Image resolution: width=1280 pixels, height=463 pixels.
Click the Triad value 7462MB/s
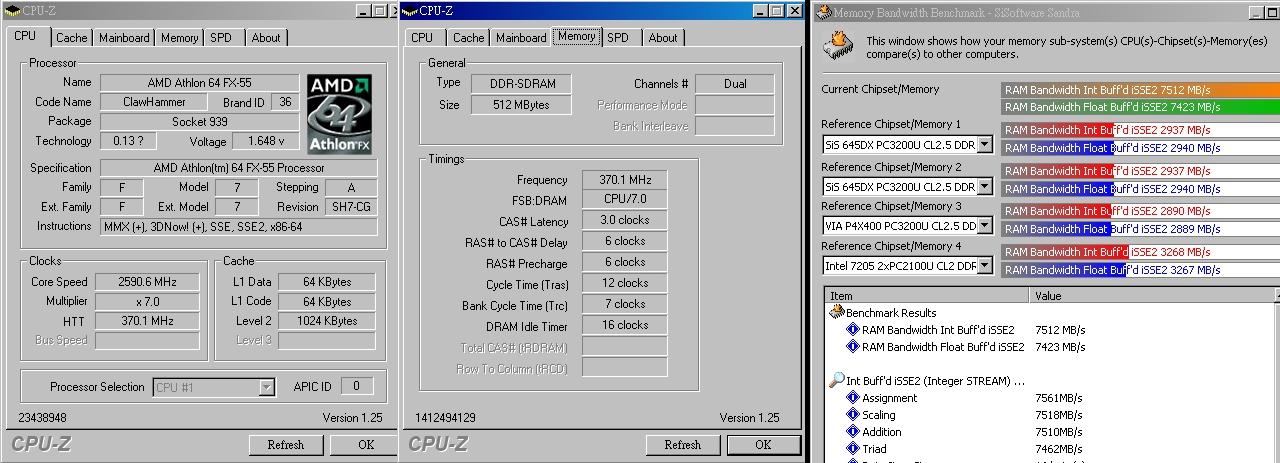point(1059,450)
